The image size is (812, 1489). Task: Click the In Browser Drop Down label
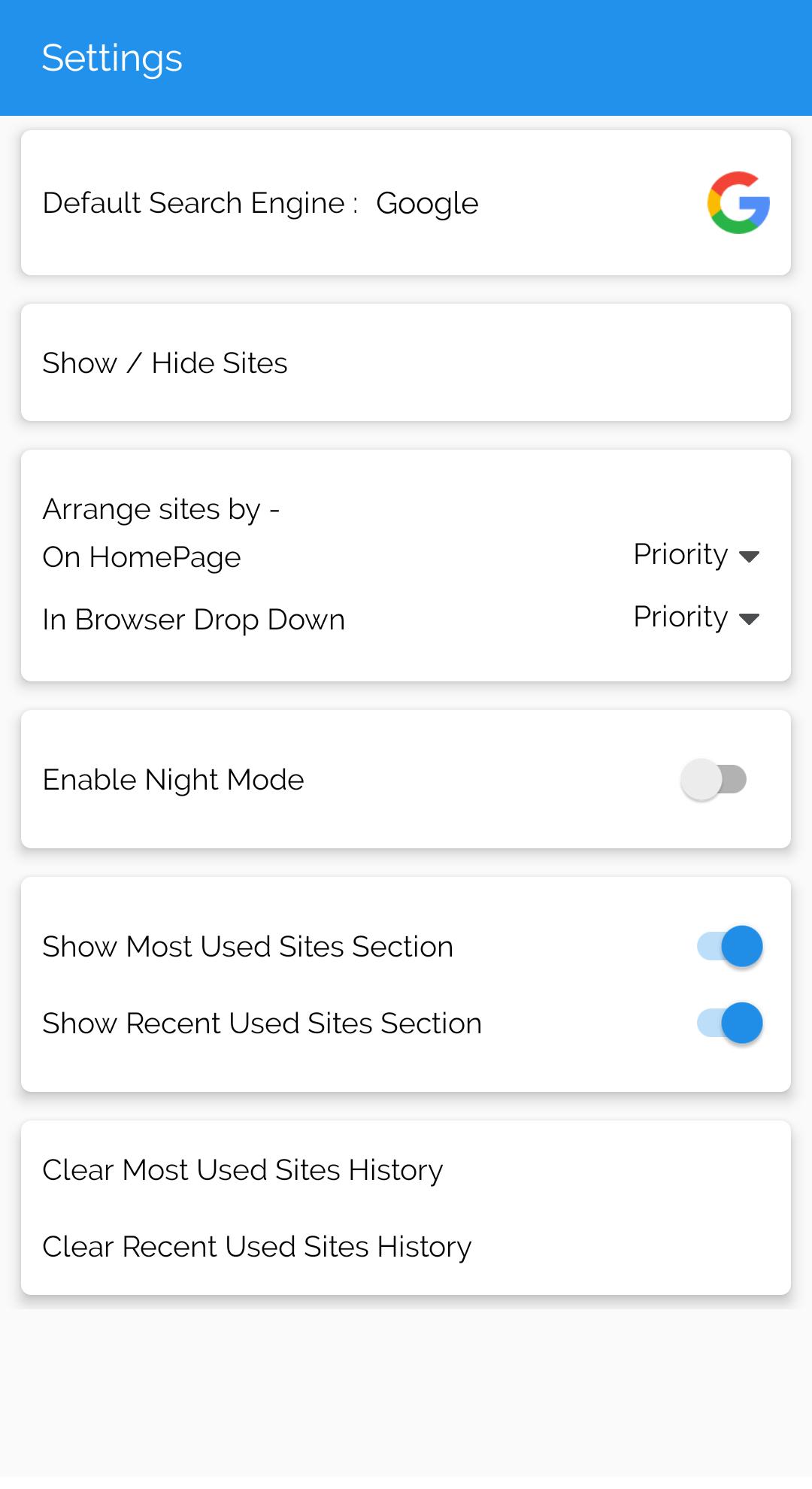(193, 620)
